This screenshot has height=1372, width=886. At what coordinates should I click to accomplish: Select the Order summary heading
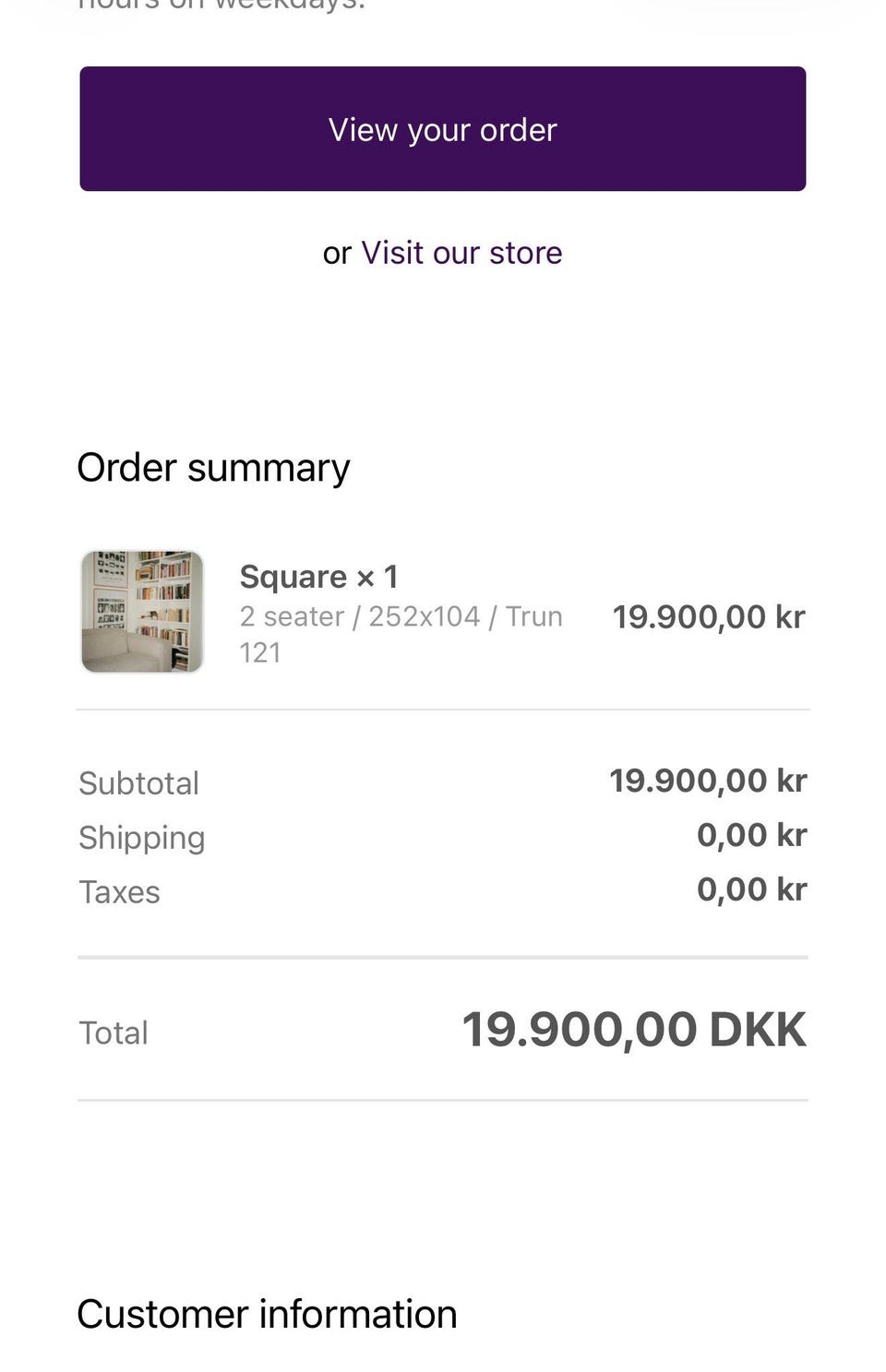213,468
